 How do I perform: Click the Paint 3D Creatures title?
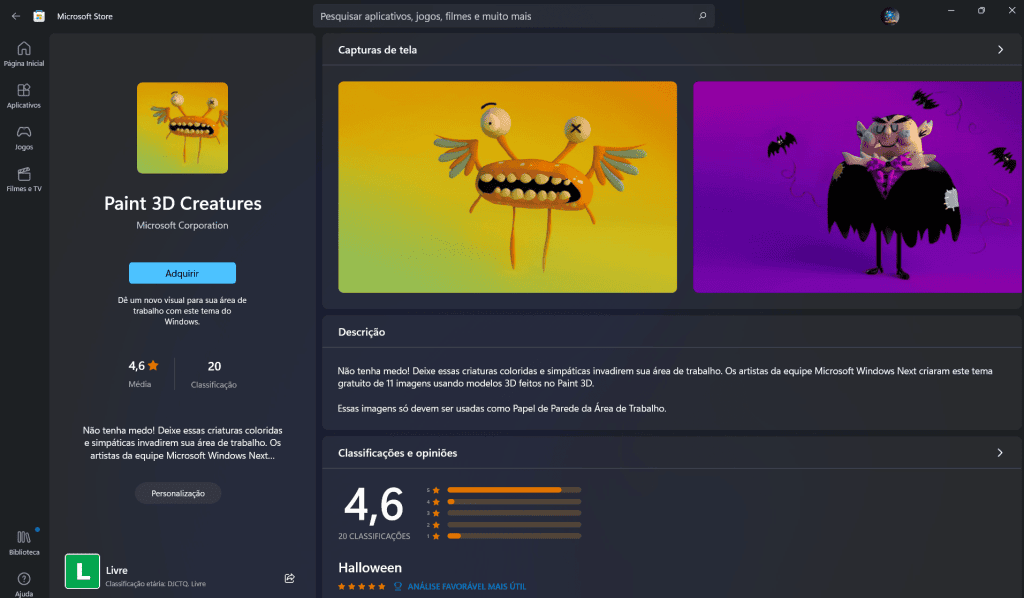182,203
